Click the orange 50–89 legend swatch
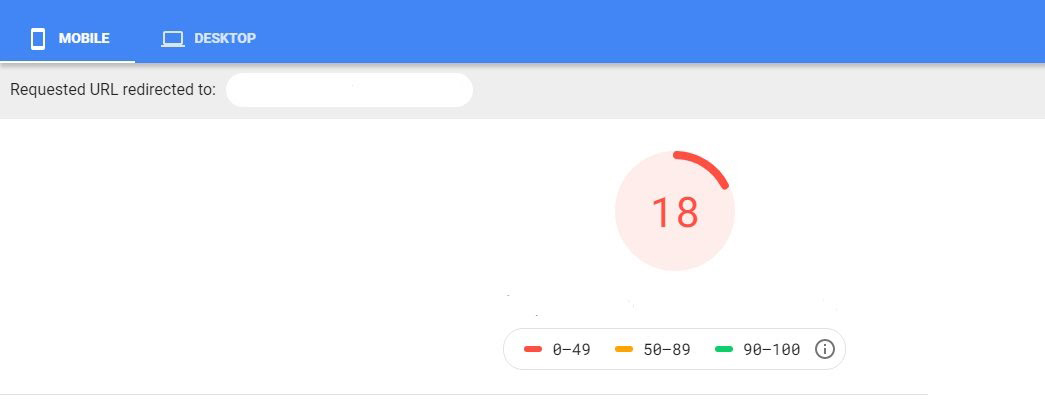 (x=625, y=349)
